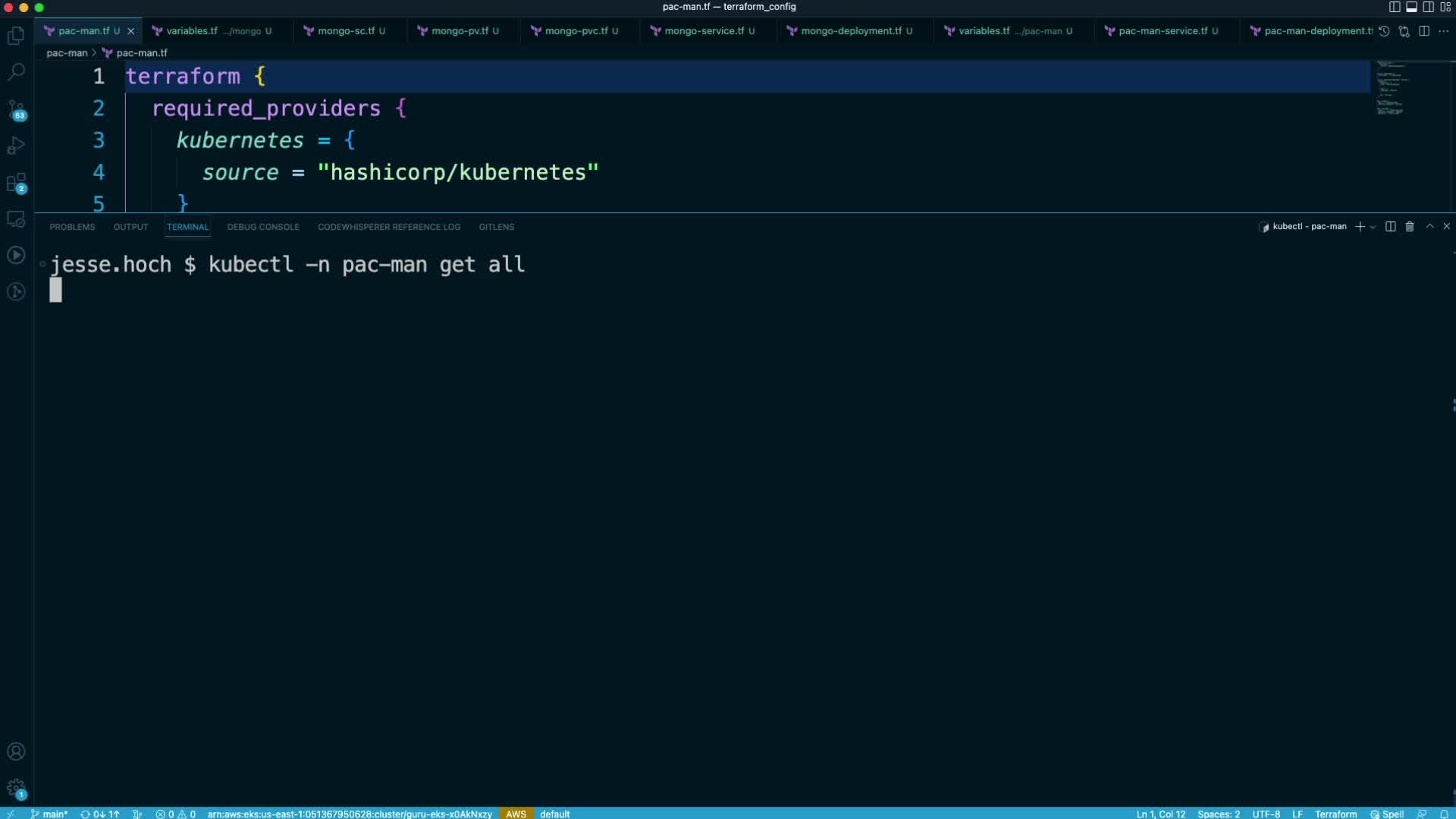1456x819 pixels.
Task: Open the Accounts icon in activity bar
Action: coord(16,752)
